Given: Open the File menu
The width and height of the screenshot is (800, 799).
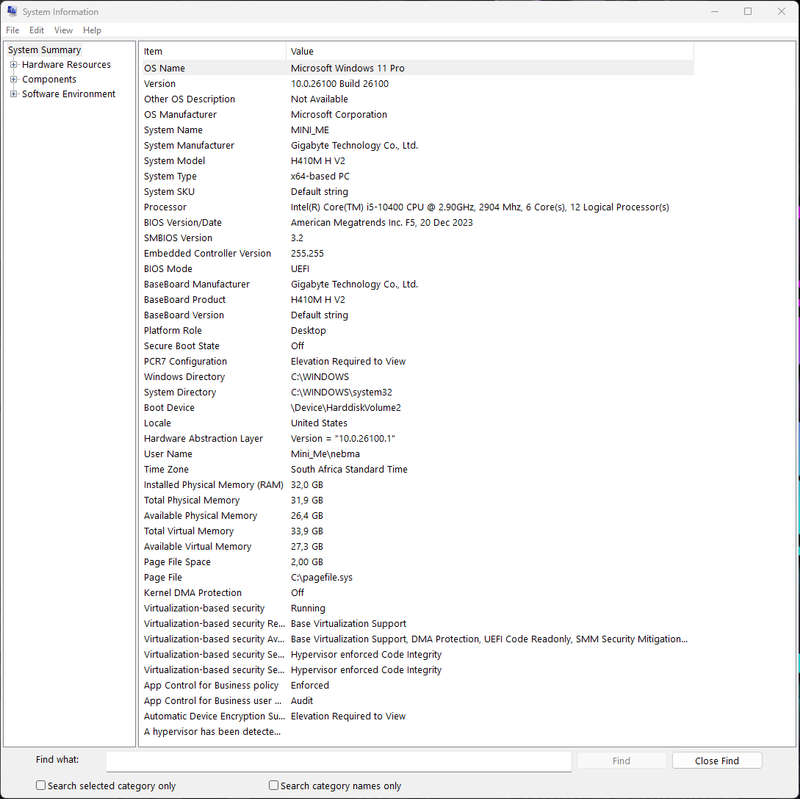Looking at the screenshot, I should click(x=12, y=30).
